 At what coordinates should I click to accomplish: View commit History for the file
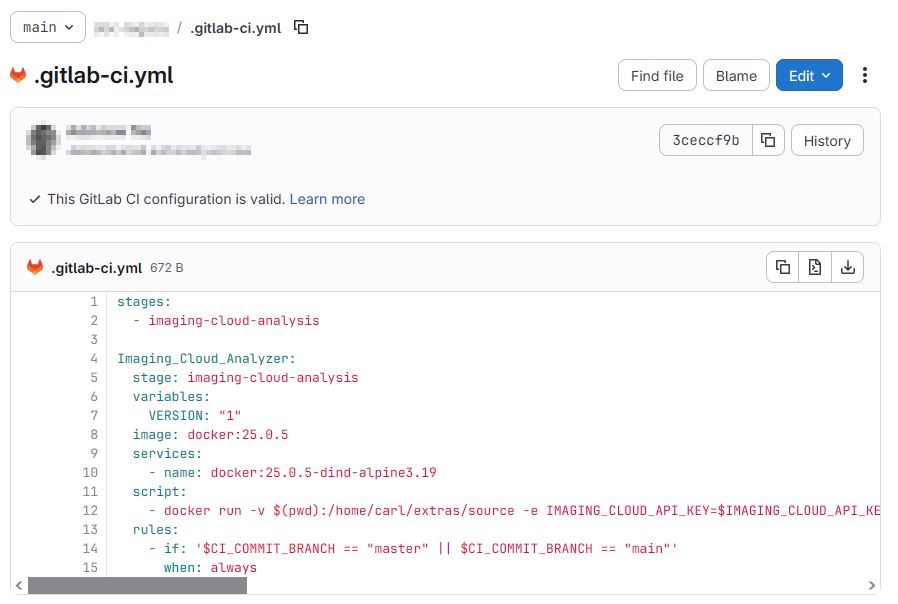tap(826, 141)
